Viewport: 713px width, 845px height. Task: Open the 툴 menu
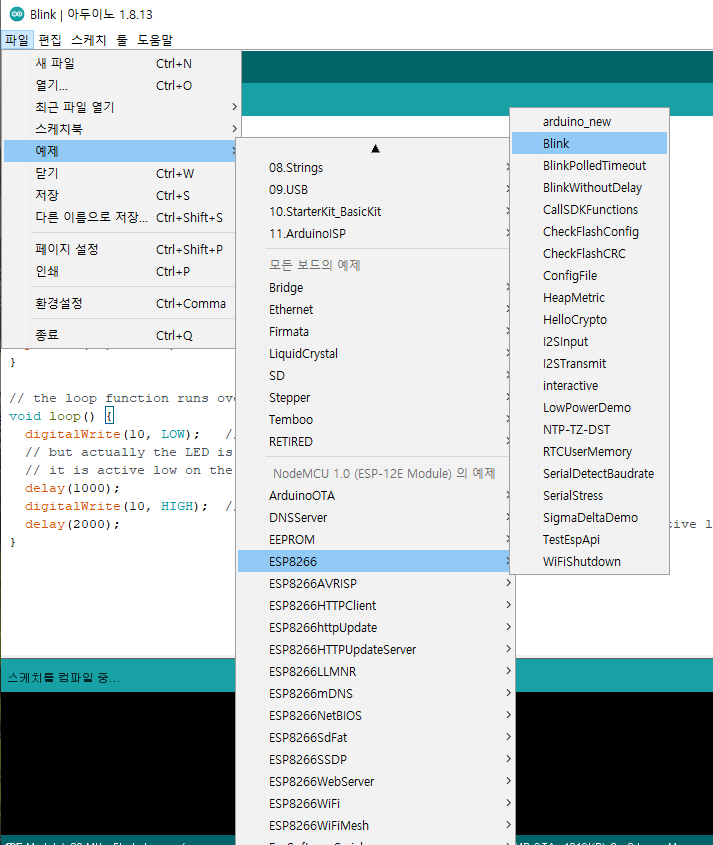122,40
